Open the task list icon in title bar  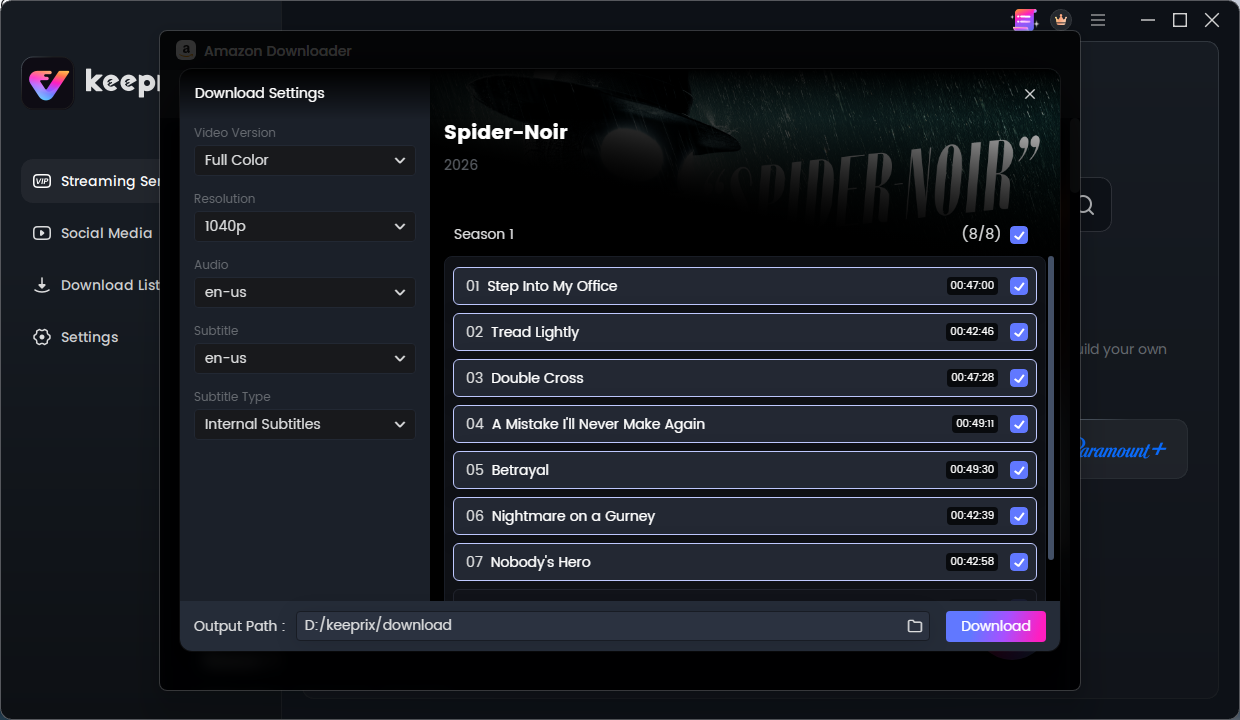(1024, 20)
